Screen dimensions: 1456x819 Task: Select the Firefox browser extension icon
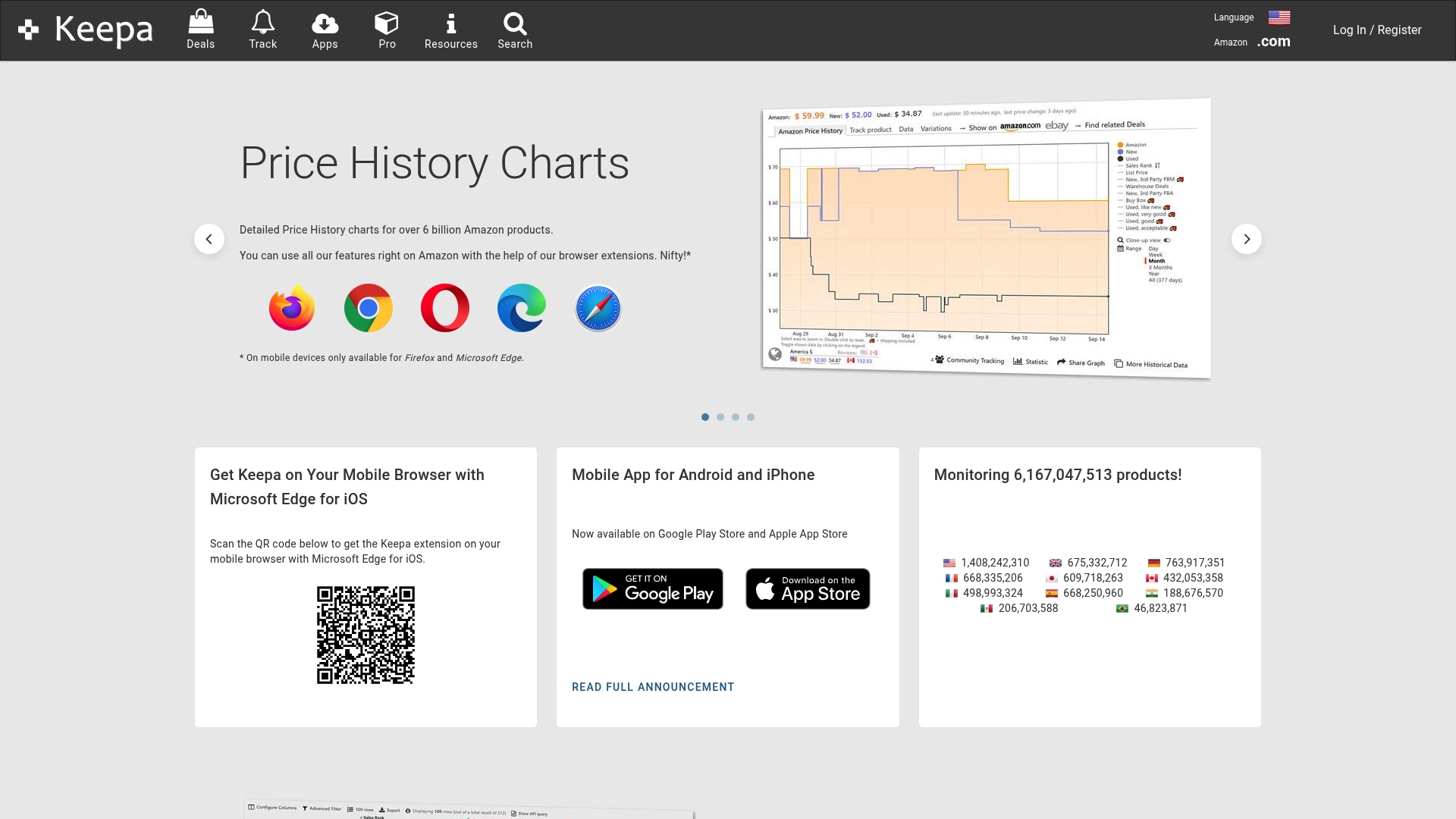[291, 308]
